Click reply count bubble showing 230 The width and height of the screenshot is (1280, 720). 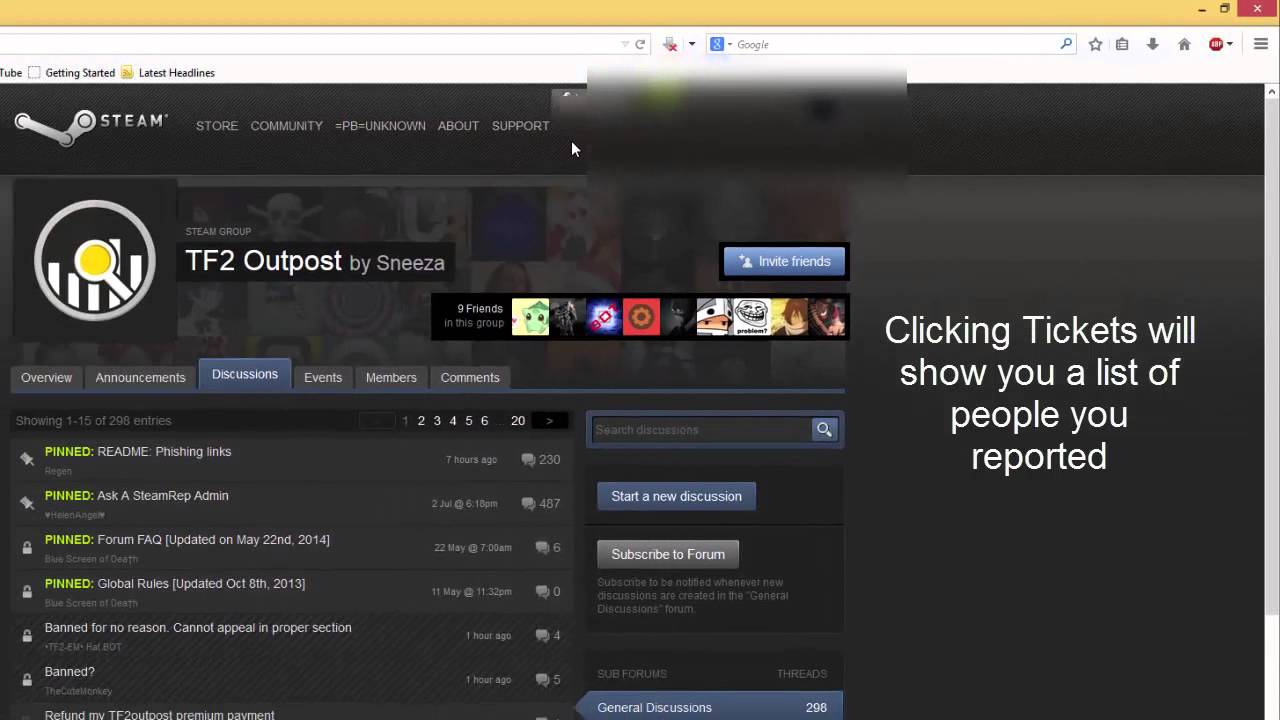pyautogui.click(x=541, y=460)
